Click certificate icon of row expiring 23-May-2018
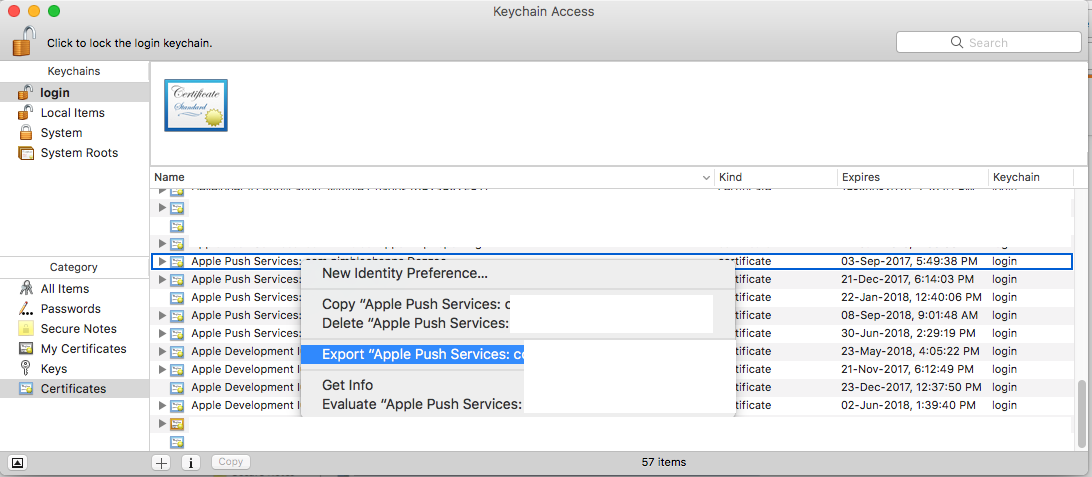Viewport: 1092px width, 477px height. click(x=178, y=352)
